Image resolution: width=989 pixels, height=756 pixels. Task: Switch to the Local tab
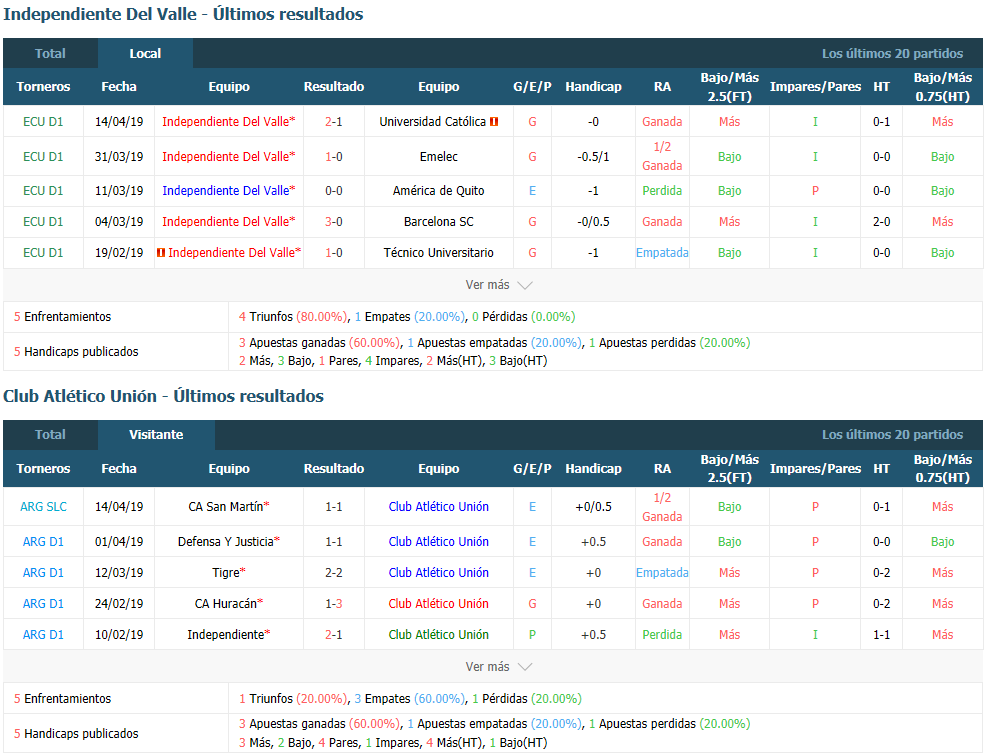[145, 54]
